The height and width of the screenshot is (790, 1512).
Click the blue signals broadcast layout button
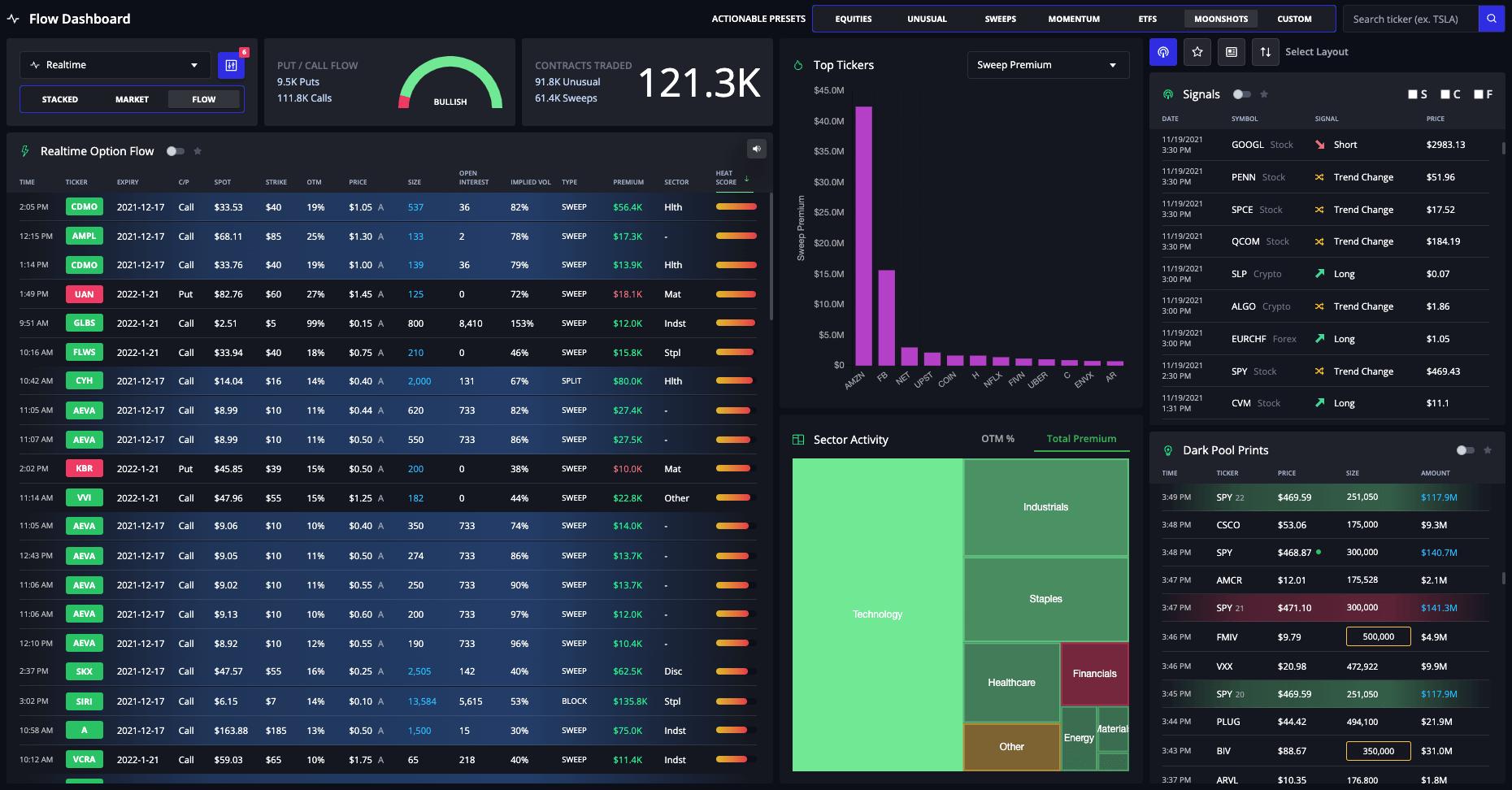pyautogui.click(x=1163, y=52)
